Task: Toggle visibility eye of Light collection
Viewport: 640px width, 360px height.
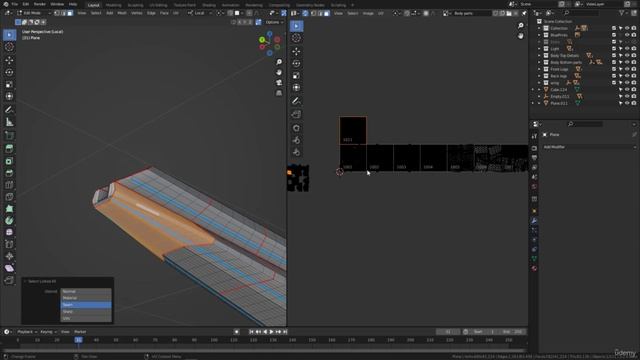Action: 627,49
